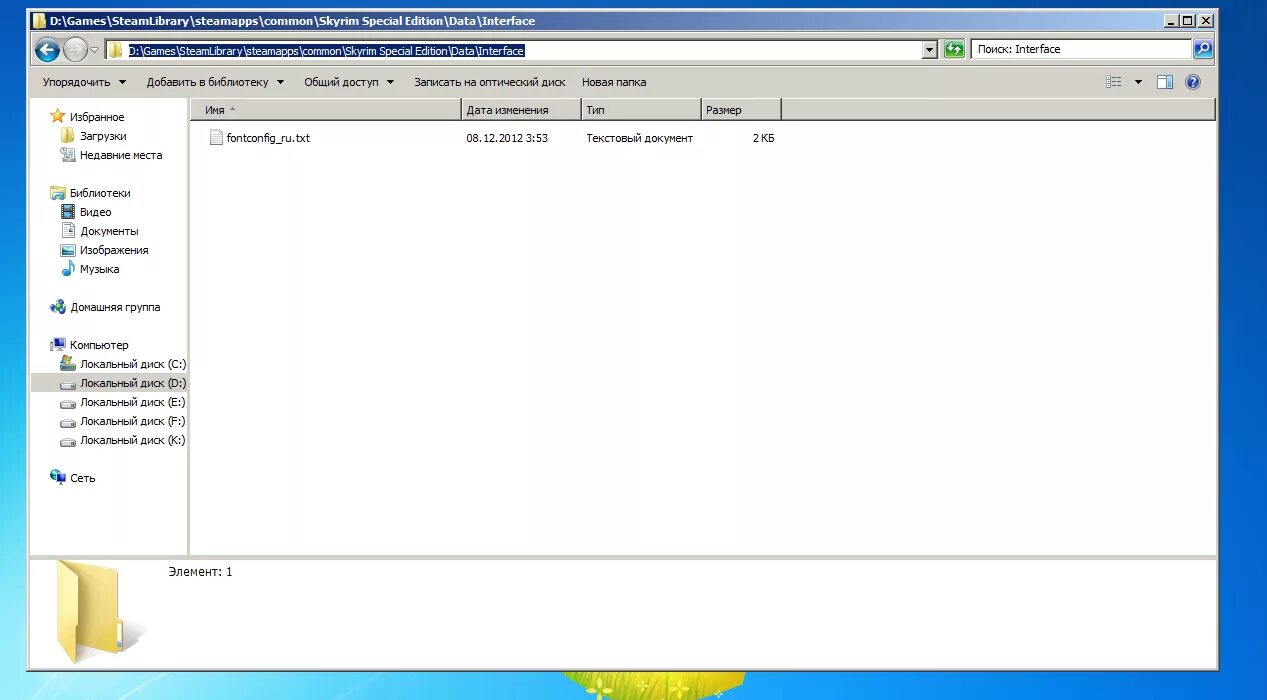Select "Сеть" in the navigation pane
Screen dimensions: 1267x700
tap(83, 478)
